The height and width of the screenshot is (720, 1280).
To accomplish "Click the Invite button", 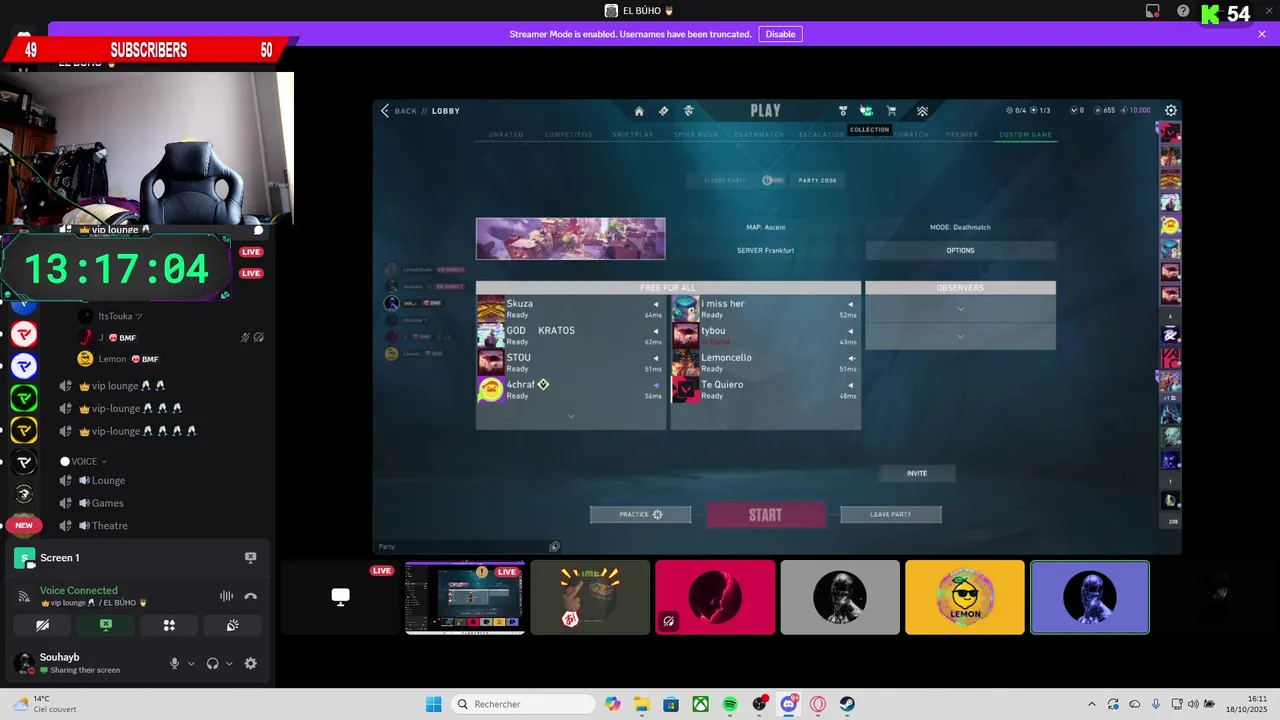I will tap(917, 473).
